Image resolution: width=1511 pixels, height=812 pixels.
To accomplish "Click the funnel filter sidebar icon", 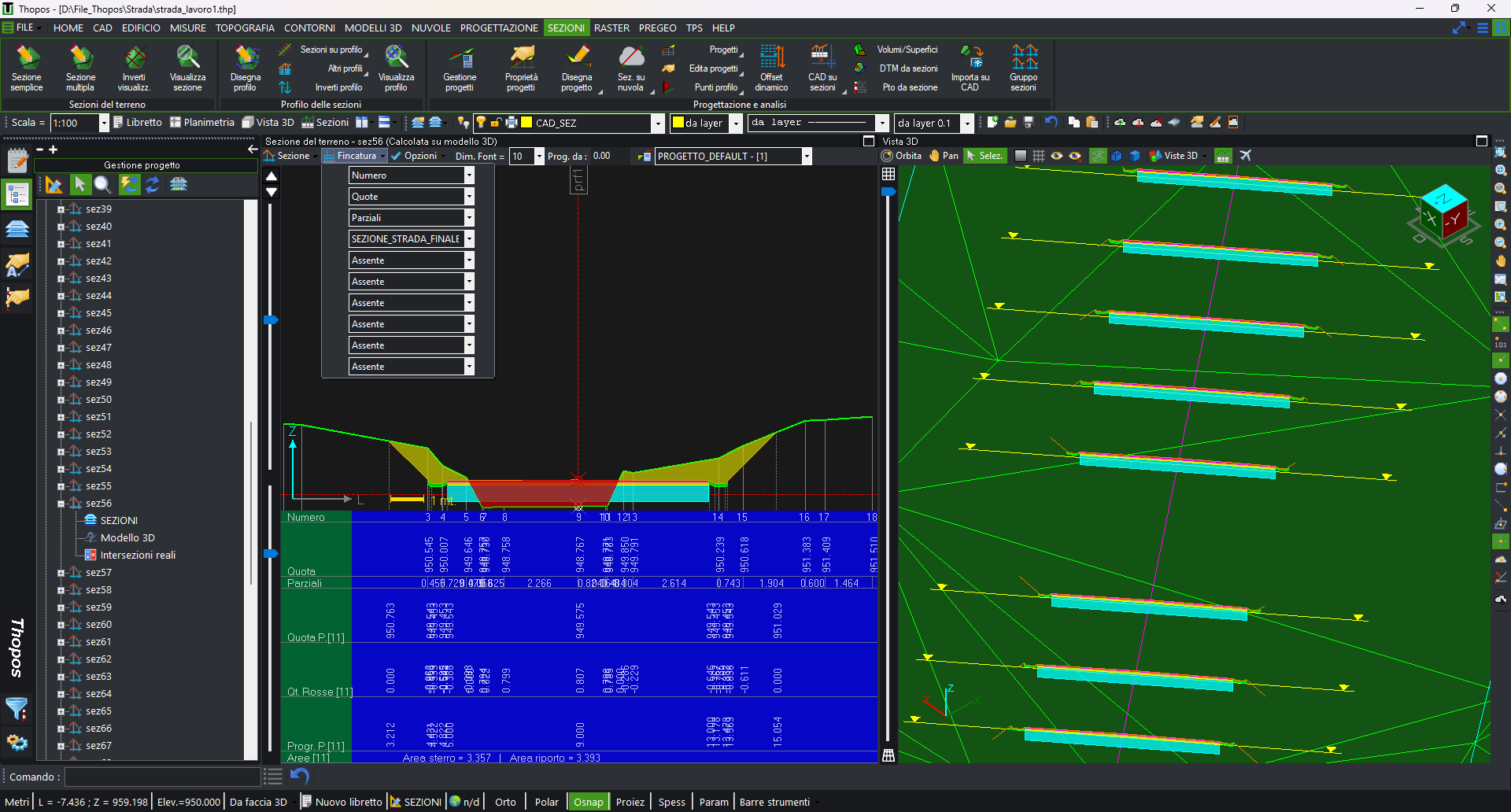I will click(17, 710).
